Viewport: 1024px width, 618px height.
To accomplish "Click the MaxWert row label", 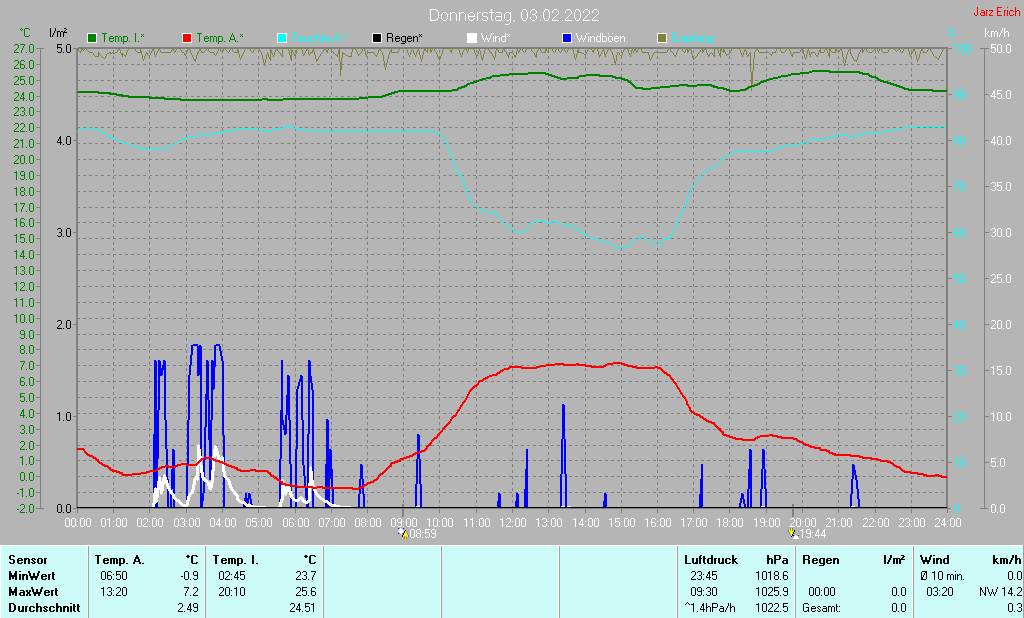I will [33, 591].
